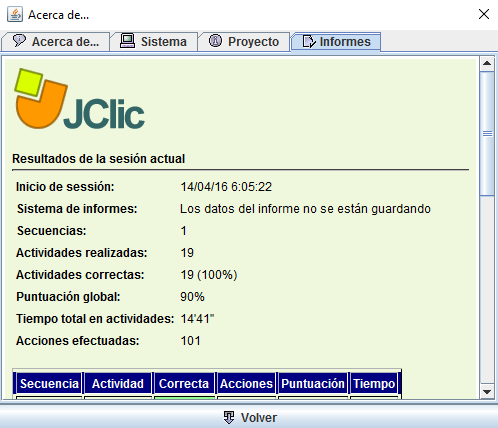Click the document icon on the Informes tab

tap(309, 41)
